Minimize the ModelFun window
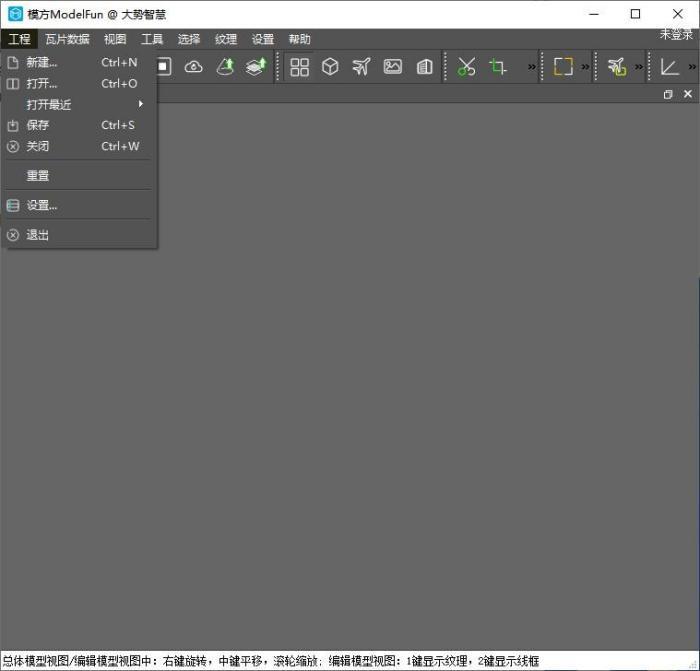Screen dimensions: 700x671 point(594,14)
